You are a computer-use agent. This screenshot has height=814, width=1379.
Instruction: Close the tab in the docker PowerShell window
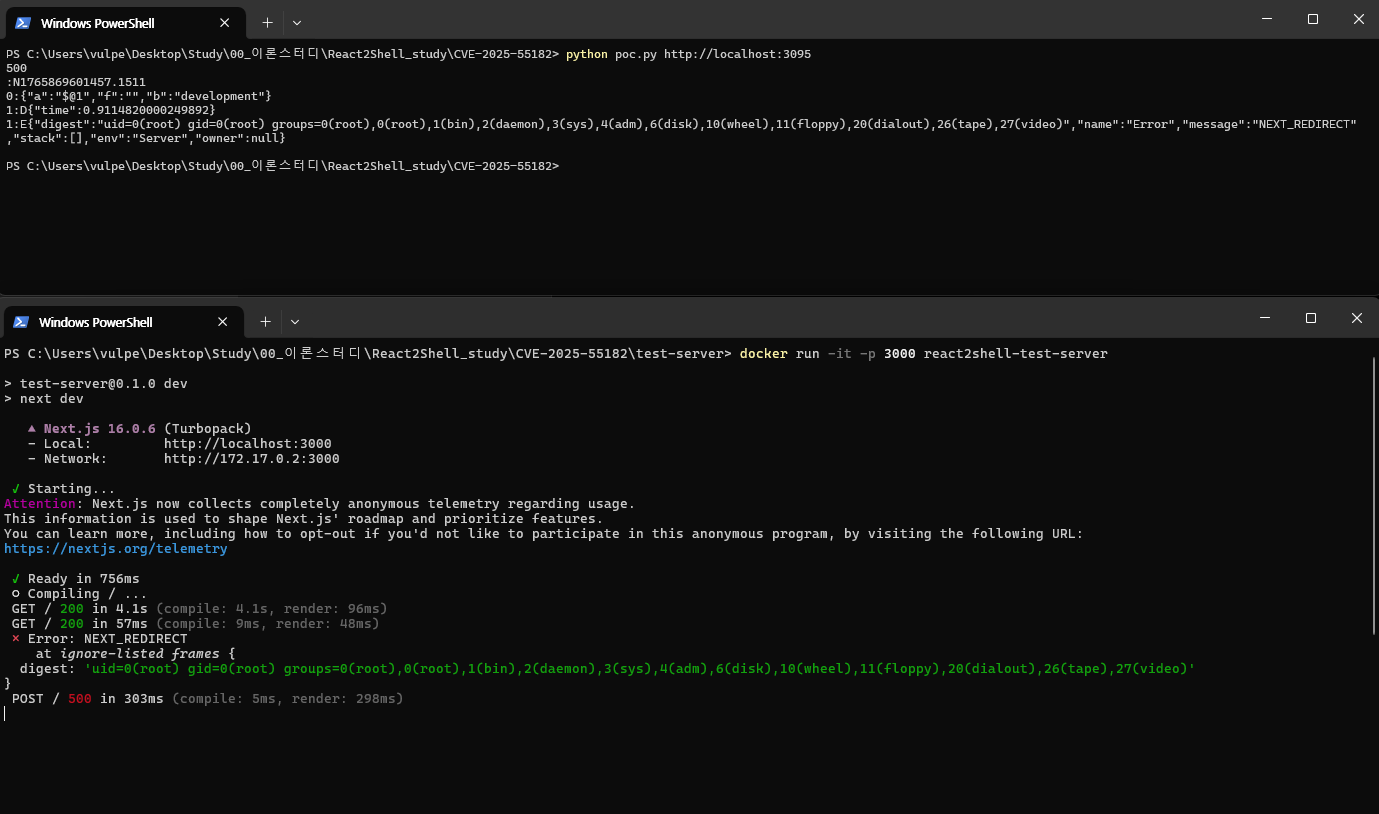click(x=223, y=322)
